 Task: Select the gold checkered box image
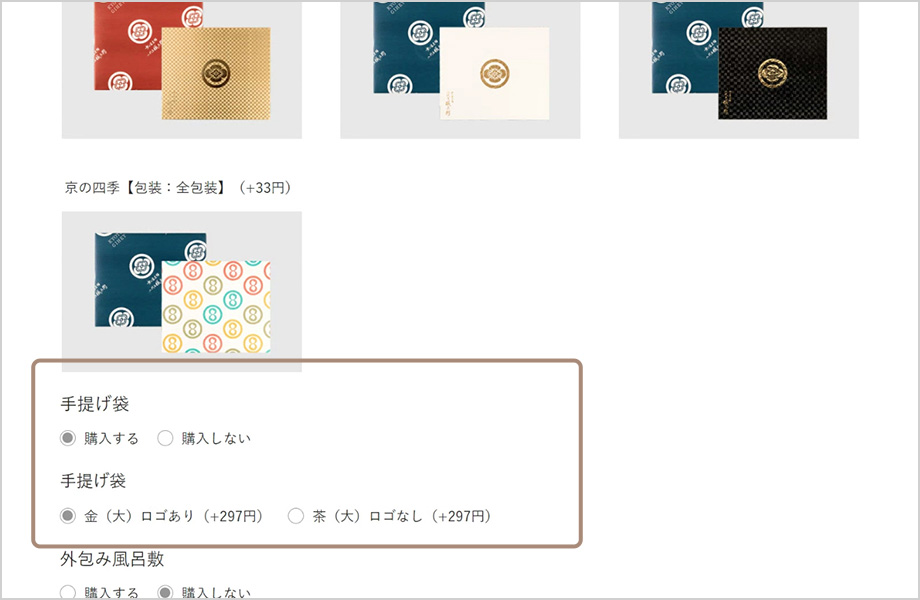216,73
